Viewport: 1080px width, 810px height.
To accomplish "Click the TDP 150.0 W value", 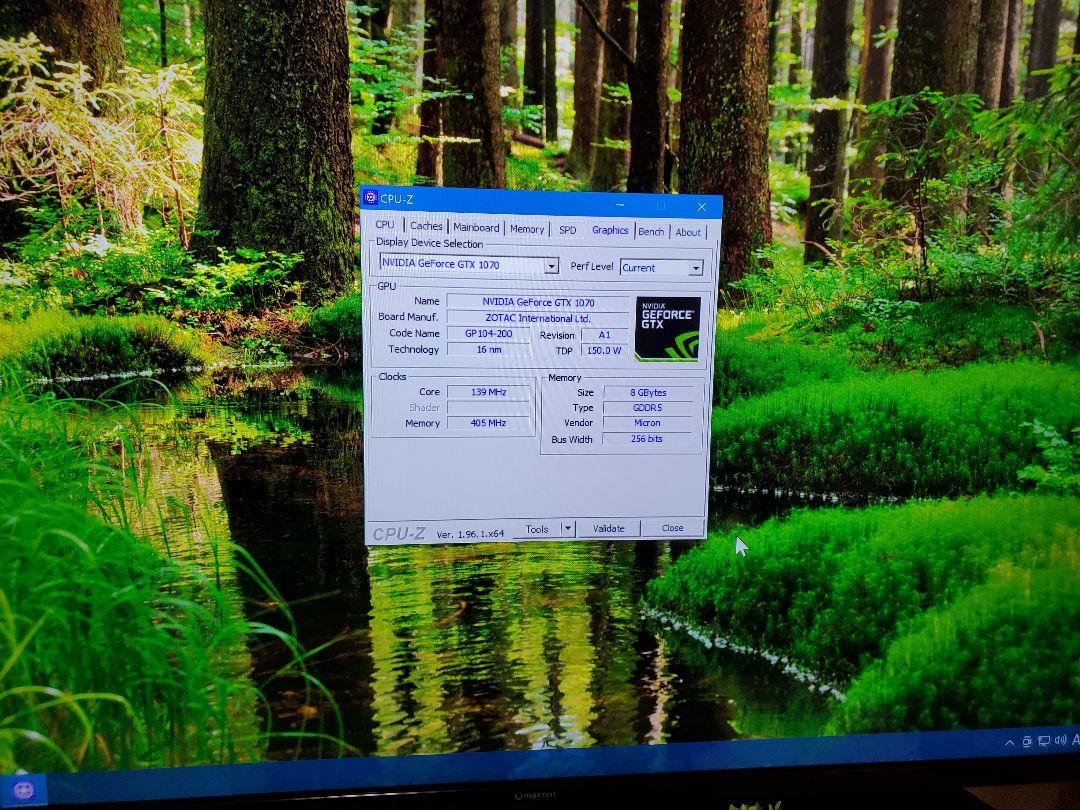I will tap(603, 350).
